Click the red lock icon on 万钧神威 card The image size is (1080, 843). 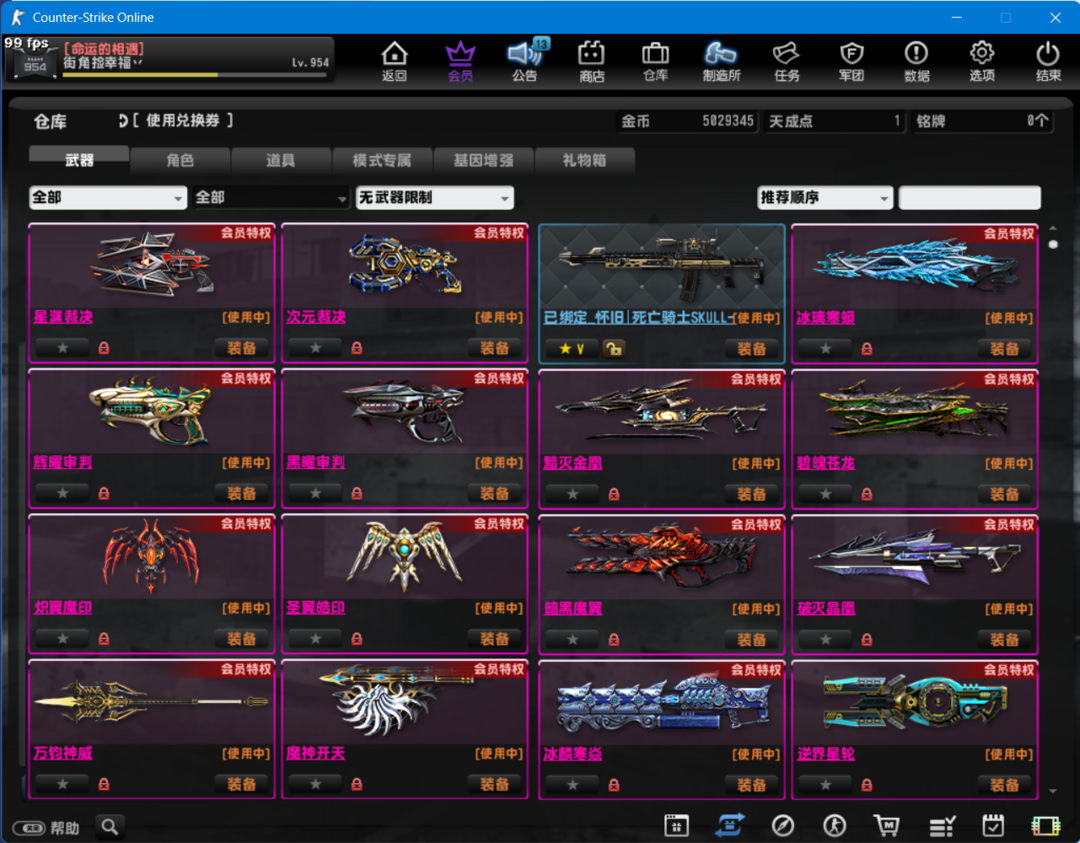(104, 784)
